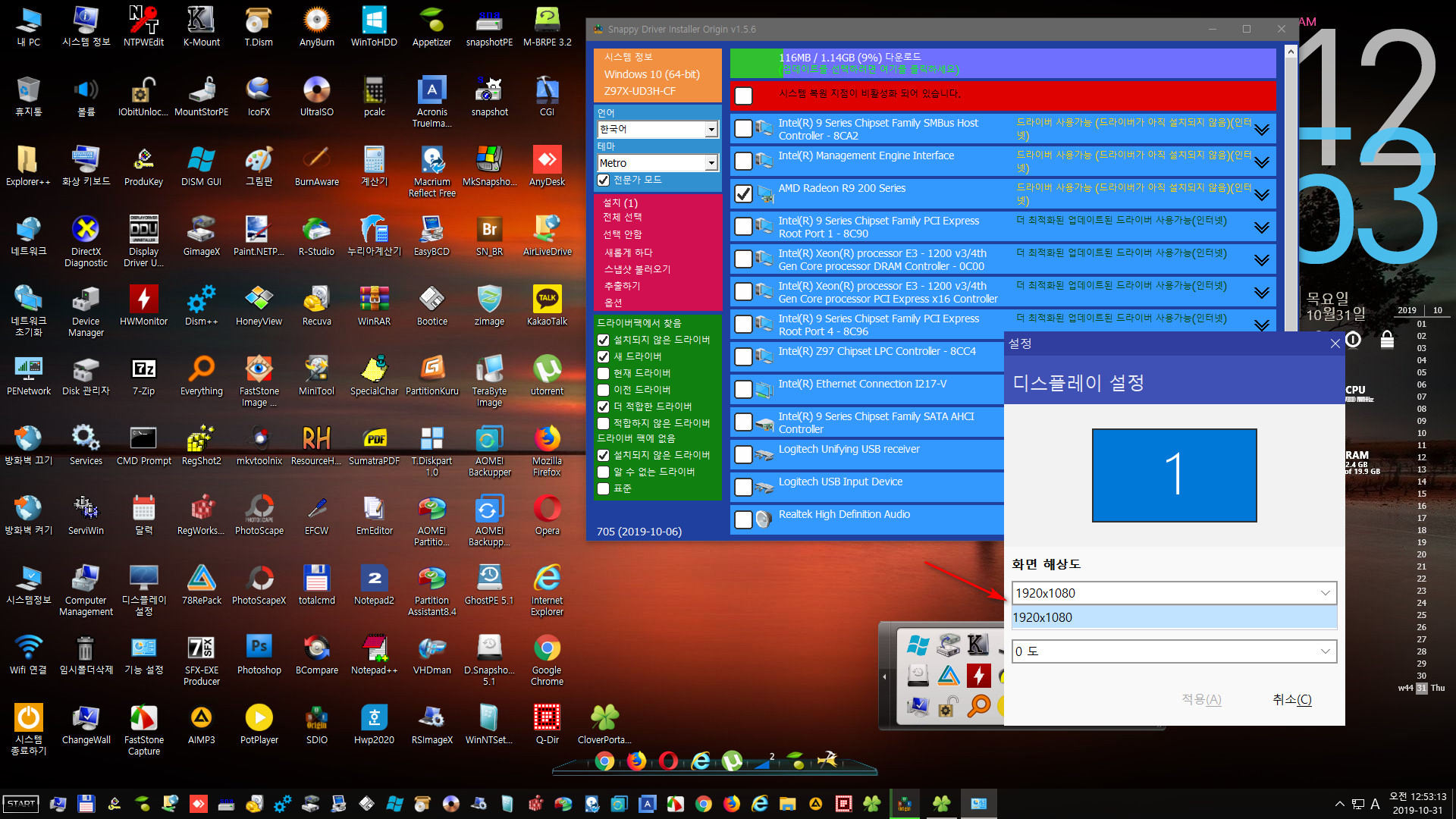Image resolution: width=1456 pixels, height=819 pixels.
Task: Open the 옵션 options entry
Action: click(613, 303)
